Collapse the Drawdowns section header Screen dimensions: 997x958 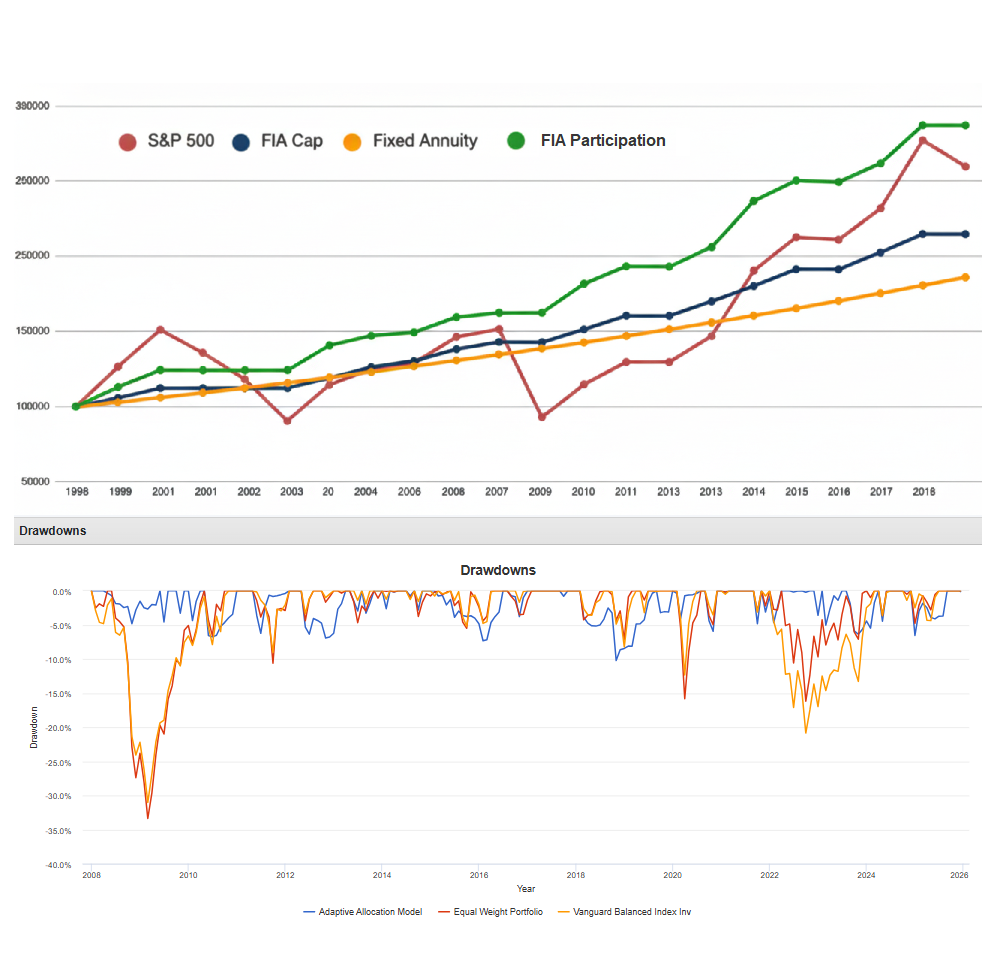tap(52, 530)
